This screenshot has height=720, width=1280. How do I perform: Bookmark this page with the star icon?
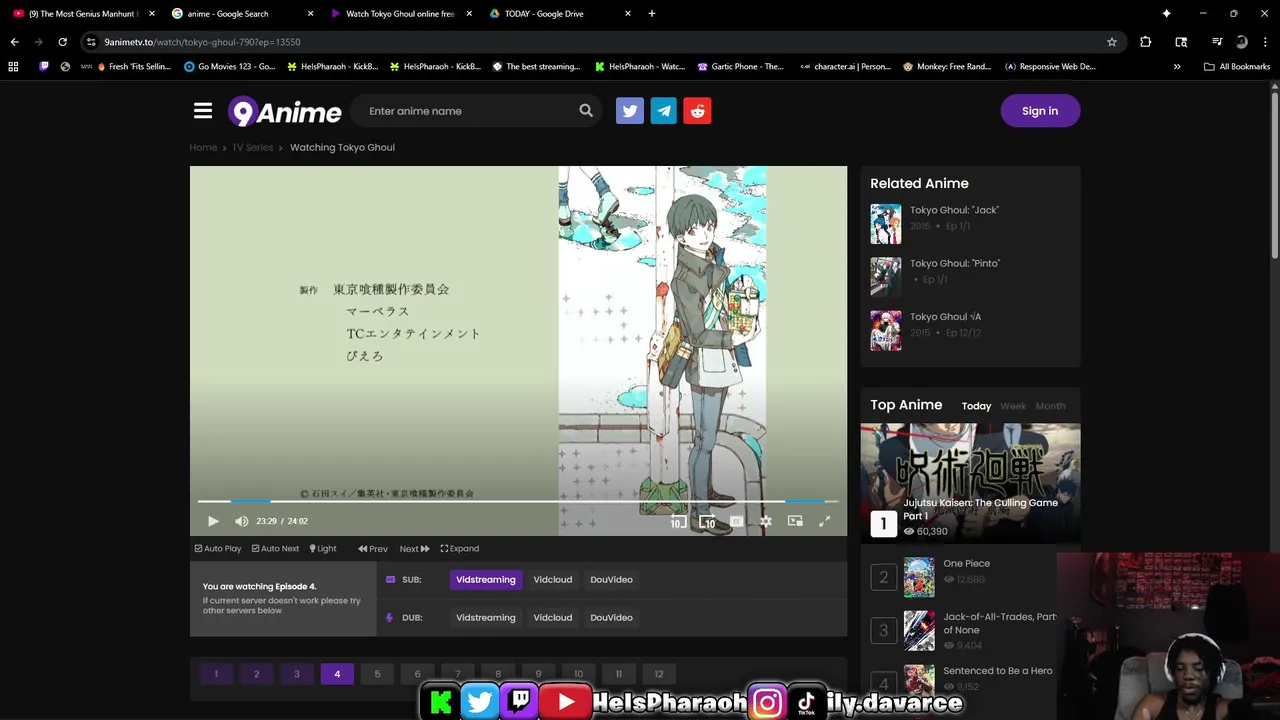1111,42
